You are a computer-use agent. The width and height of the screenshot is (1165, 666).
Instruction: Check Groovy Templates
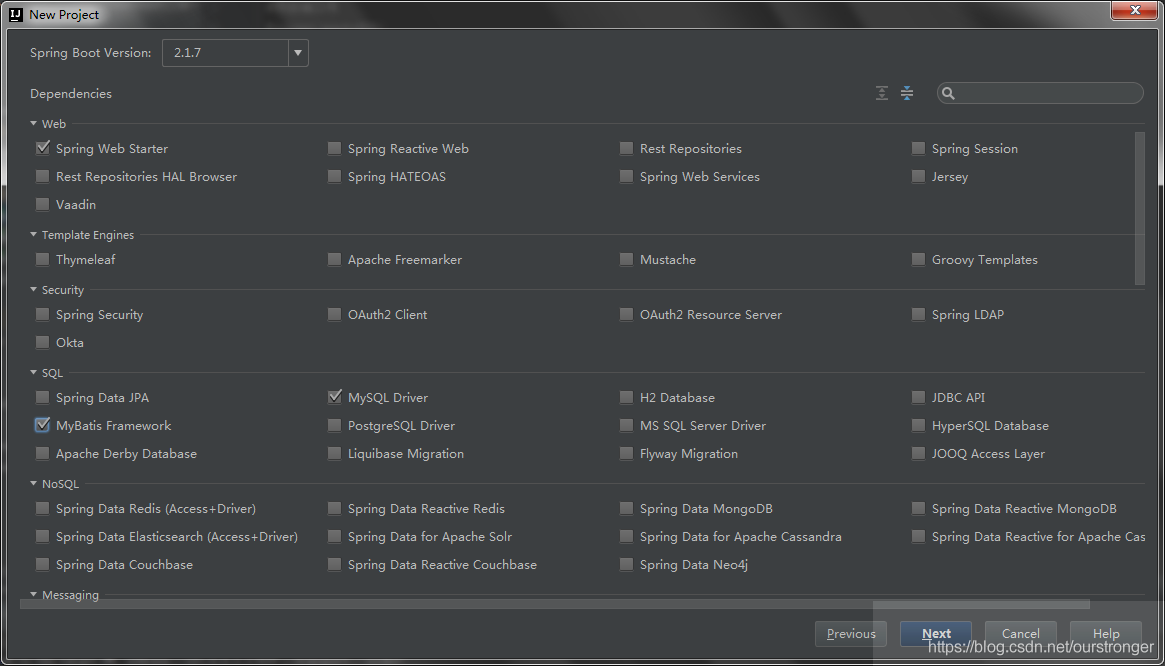coord(918,259)
